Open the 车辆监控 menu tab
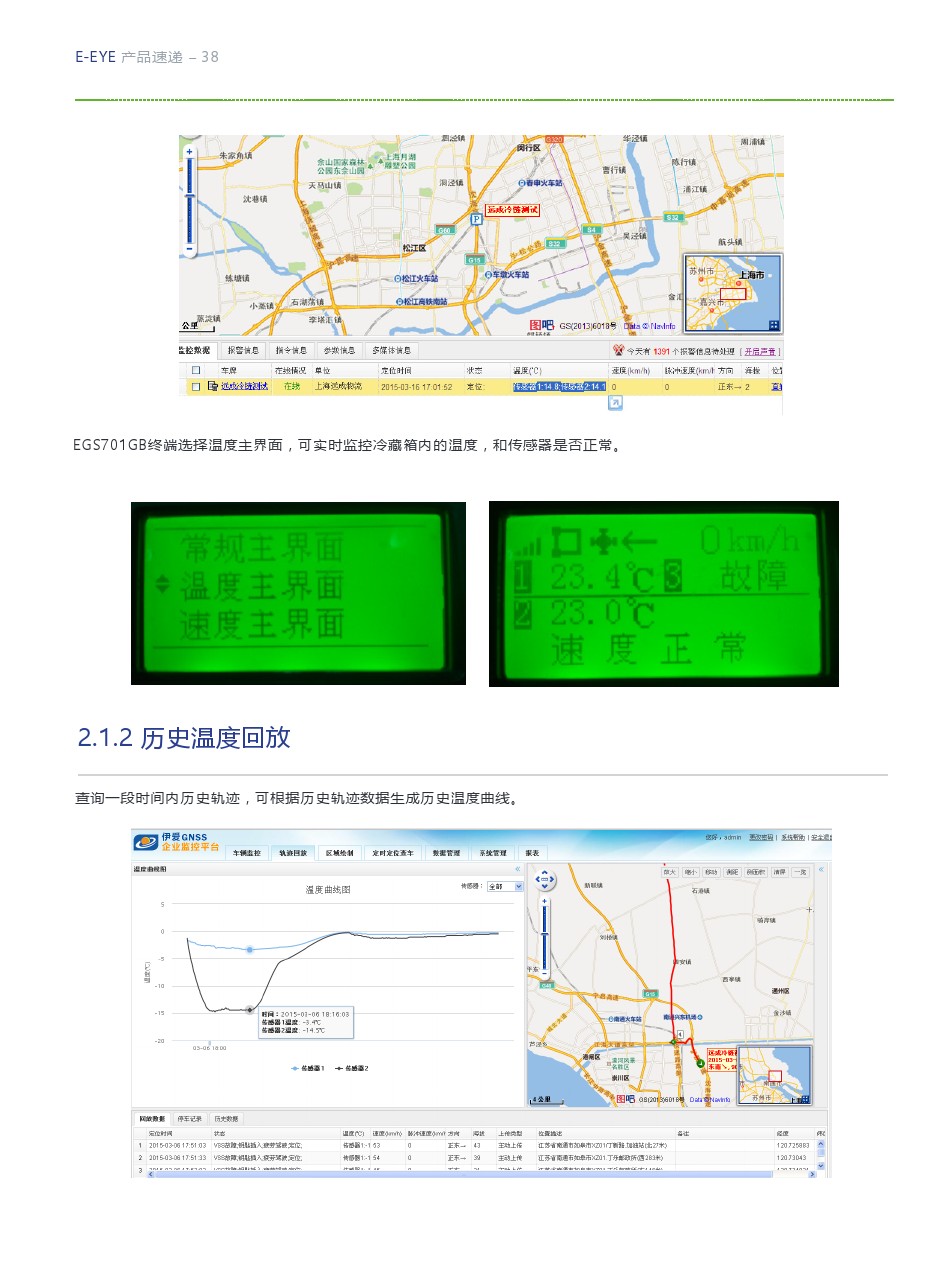The image size is (945, 1276). pyautogui.click(x=247, y=853)
